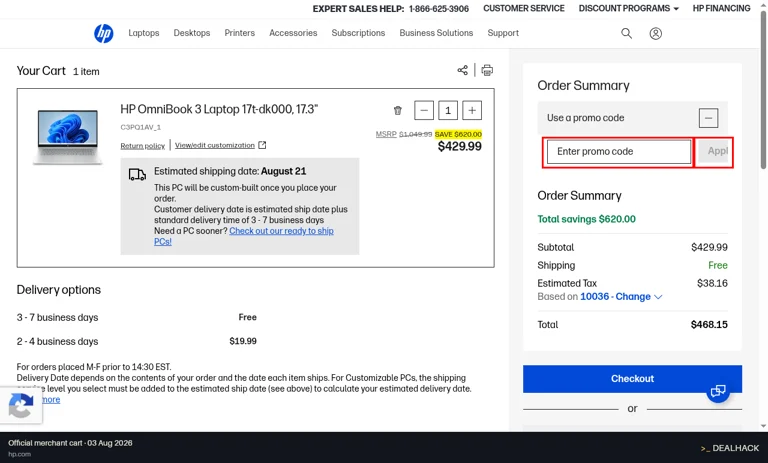768x463 pixels.
Task: Click the DEALHACK label in footer
Action: 730,448
